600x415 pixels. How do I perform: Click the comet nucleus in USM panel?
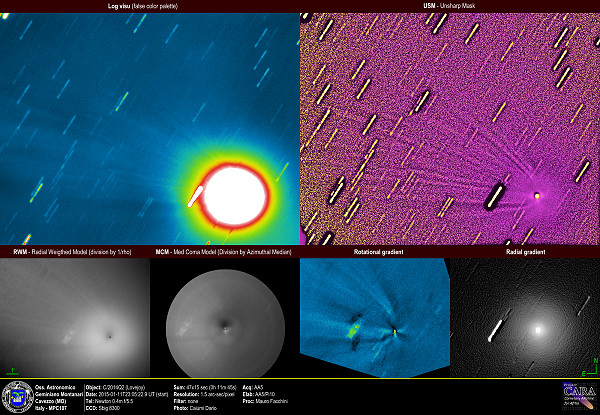(x=537, y=195)
